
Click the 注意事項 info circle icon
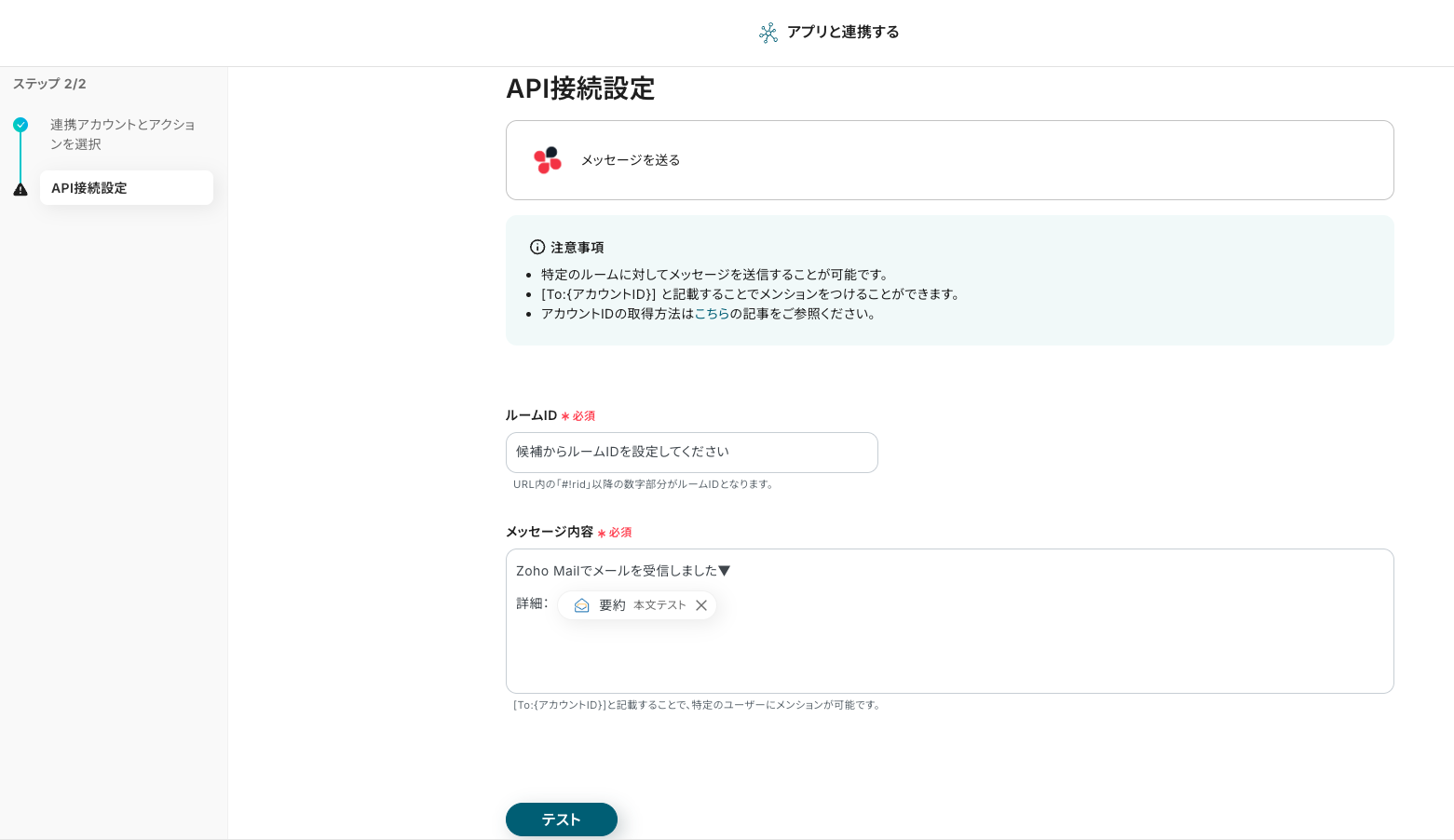click(x=537, y=248)
